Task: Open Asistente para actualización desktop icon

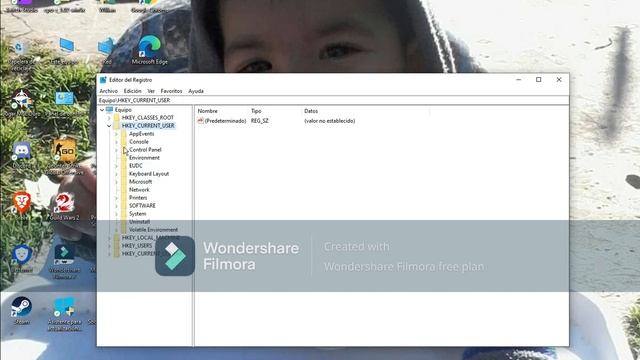Action: [64, 313]
